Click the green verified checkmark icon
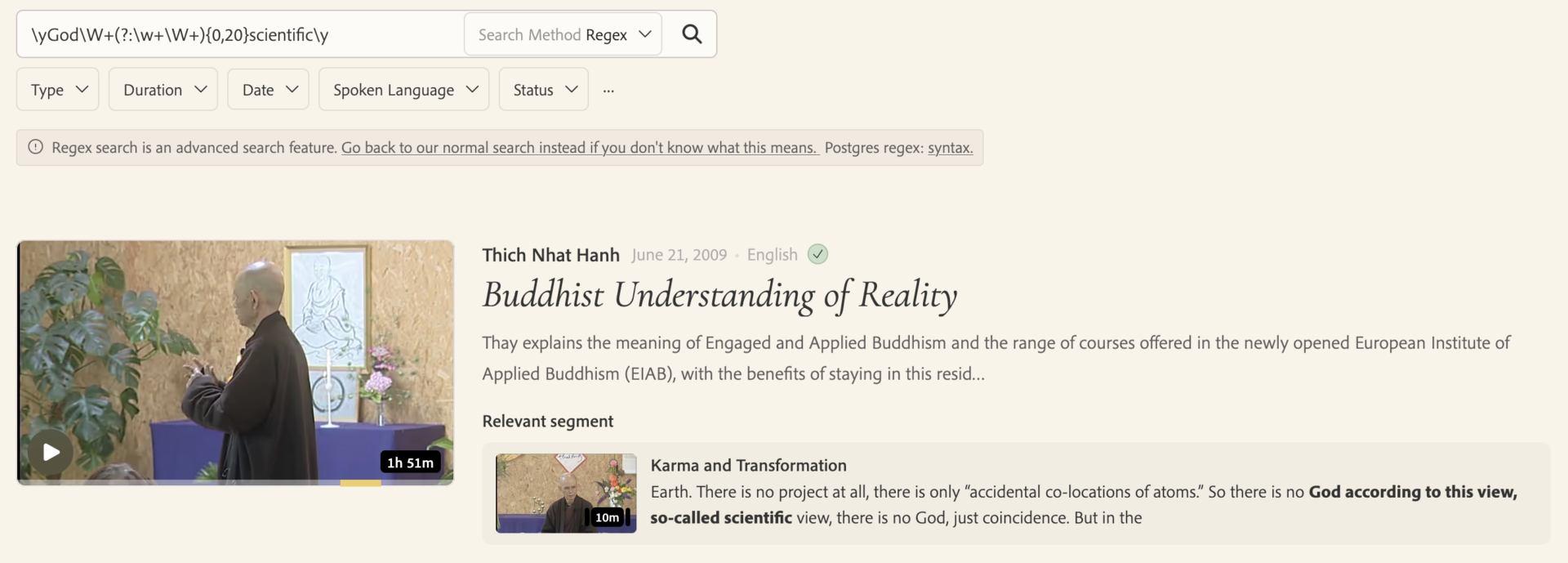The width and height of the screenshot is (1568, 563). coord(817,254)
